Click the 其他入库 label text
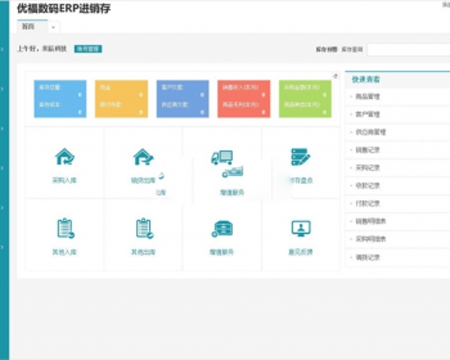450x360 pixels. 64,252
